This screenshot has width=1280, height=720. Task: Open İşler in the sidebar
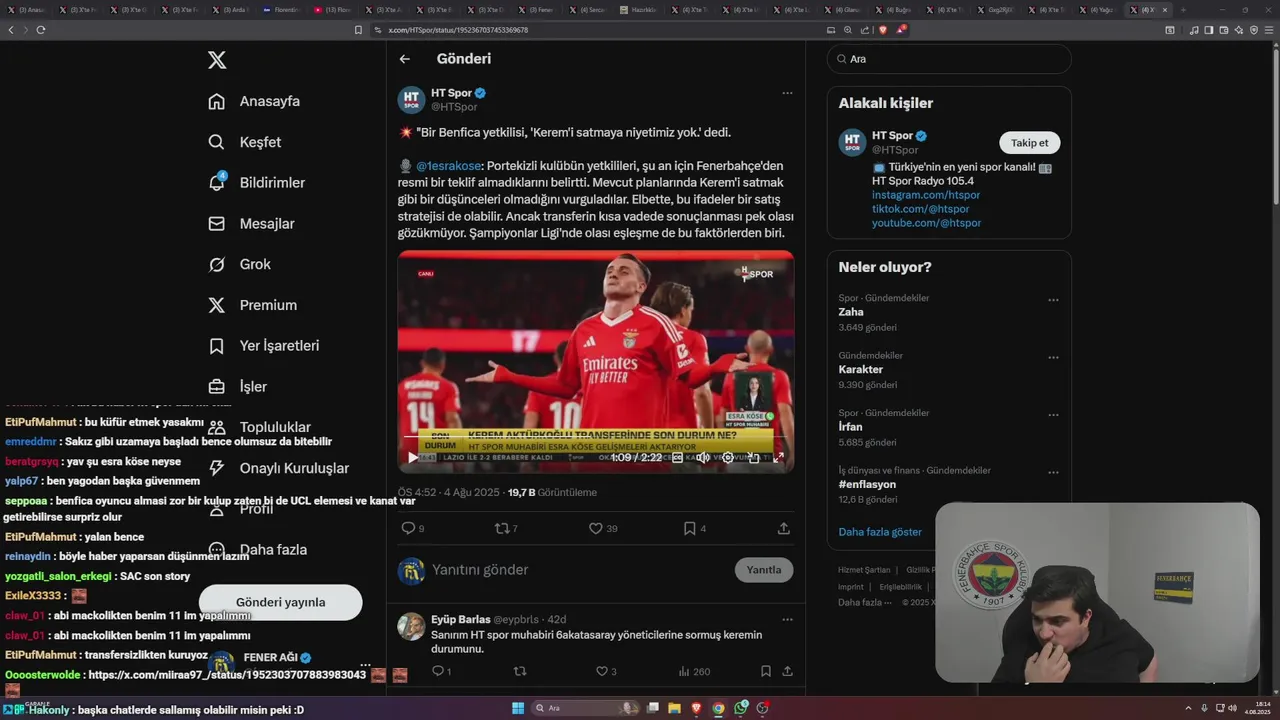237,386
